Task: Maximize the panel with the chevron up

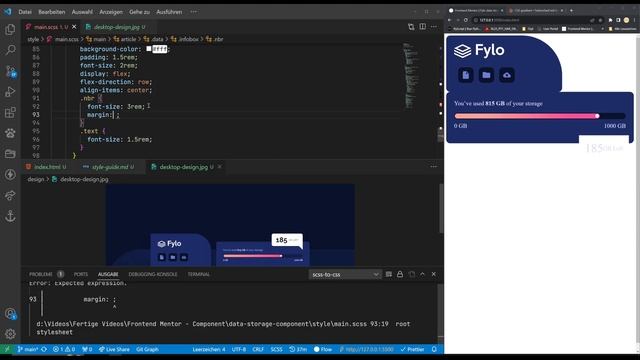Action: click(422, 274)
